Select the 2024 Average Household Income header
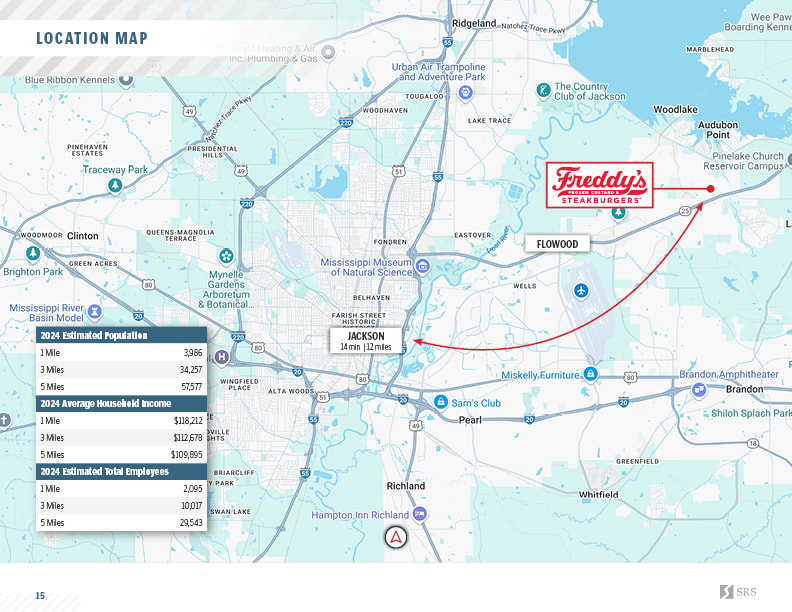The height and width of the screenshot is (612, 792). [122, 403]
